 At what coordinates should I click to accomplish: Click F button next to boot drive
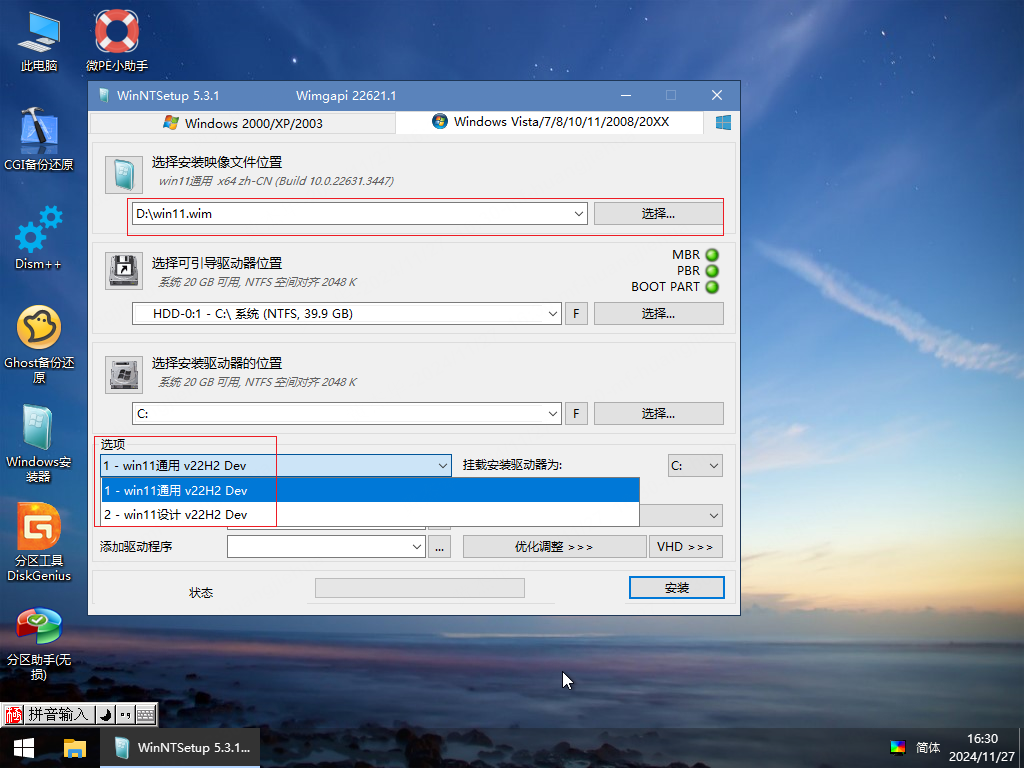coord(576,313)
